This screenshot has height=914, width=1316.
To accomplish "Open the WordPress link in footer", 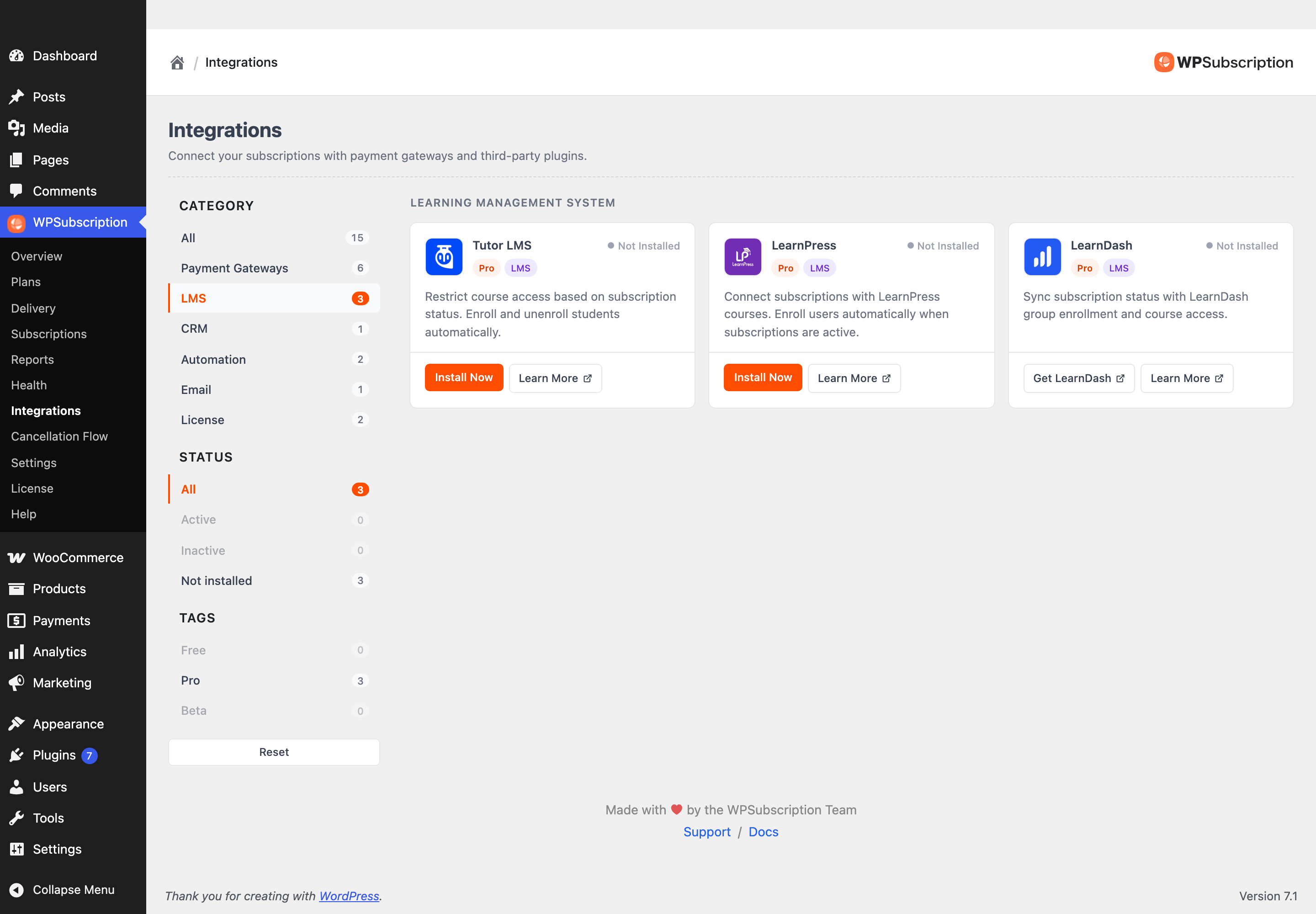I will point(349,896).
